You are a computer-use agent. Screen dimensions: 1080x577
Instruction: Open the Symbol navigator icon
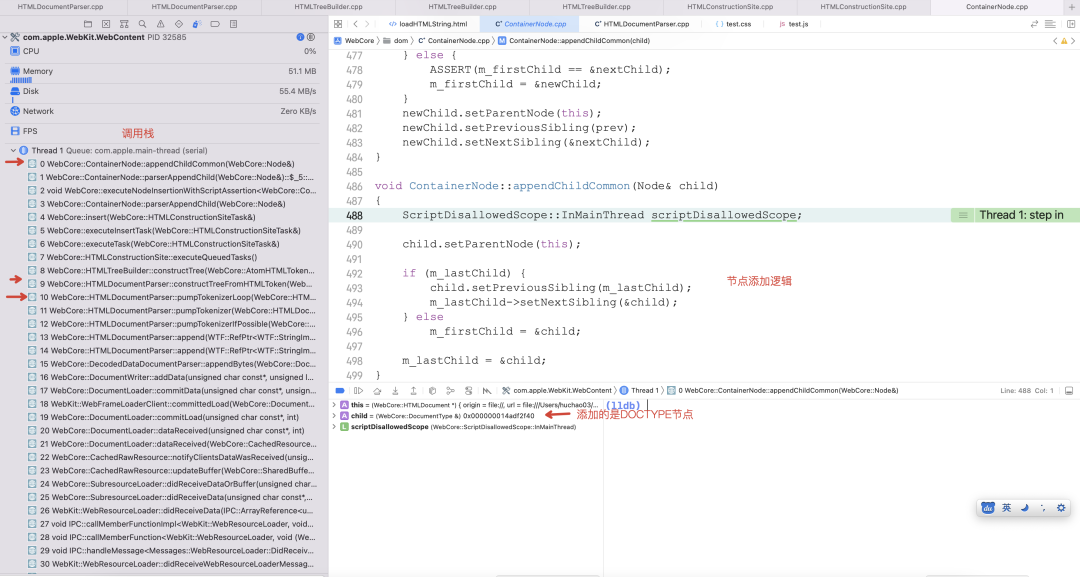point(124,24)
